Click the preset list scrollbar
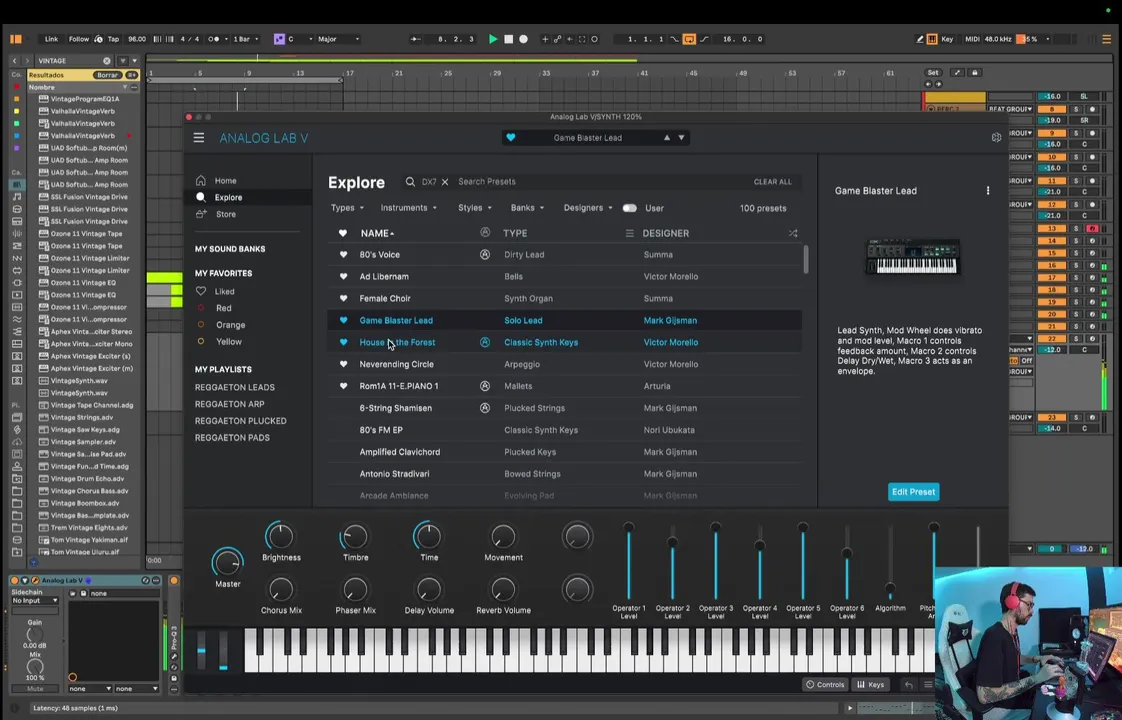 (806, 259)
